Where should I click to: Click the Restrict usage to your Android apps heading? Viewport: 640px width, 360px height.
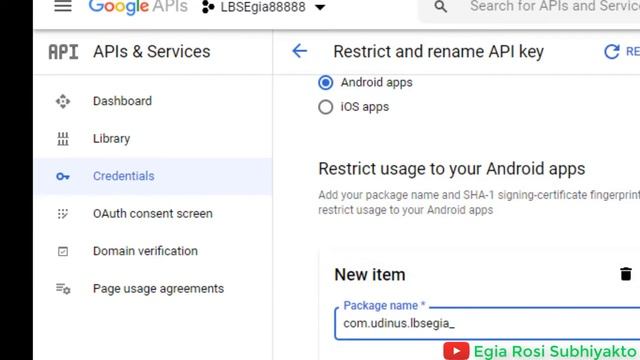[x=451, y=169]
